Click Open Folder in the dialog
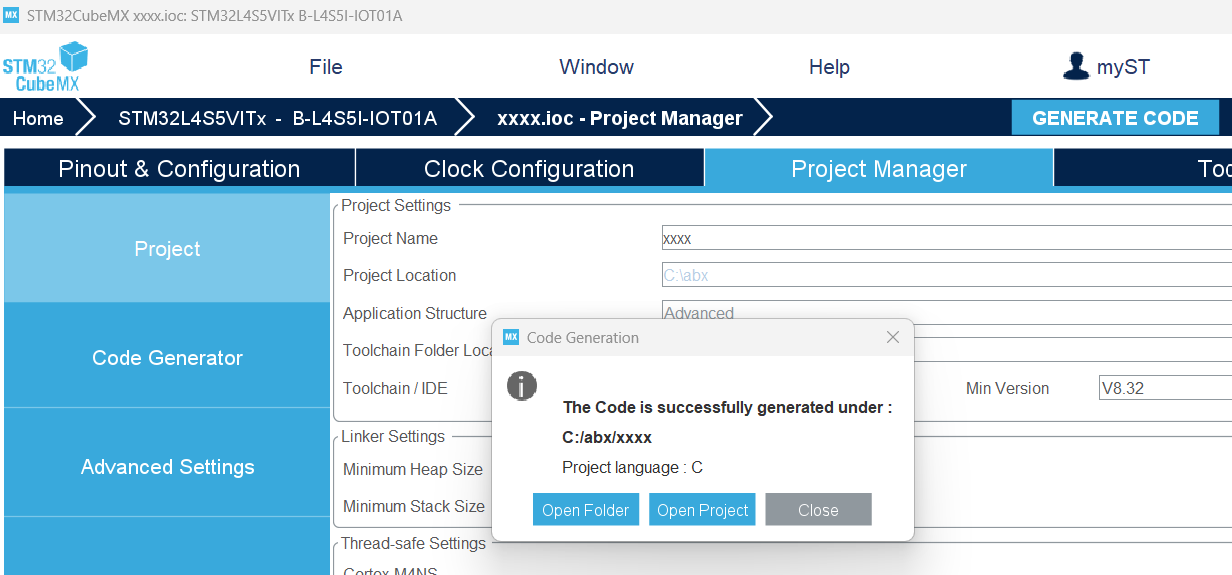1232x575 pixels. click(585, 510)
